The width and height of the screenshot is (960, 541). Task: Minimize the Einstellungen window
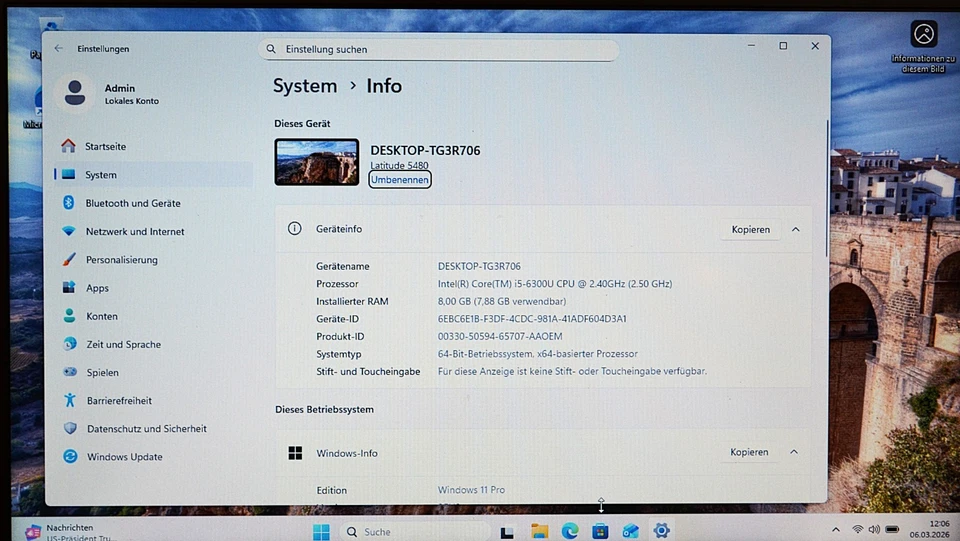coord(751,46)
